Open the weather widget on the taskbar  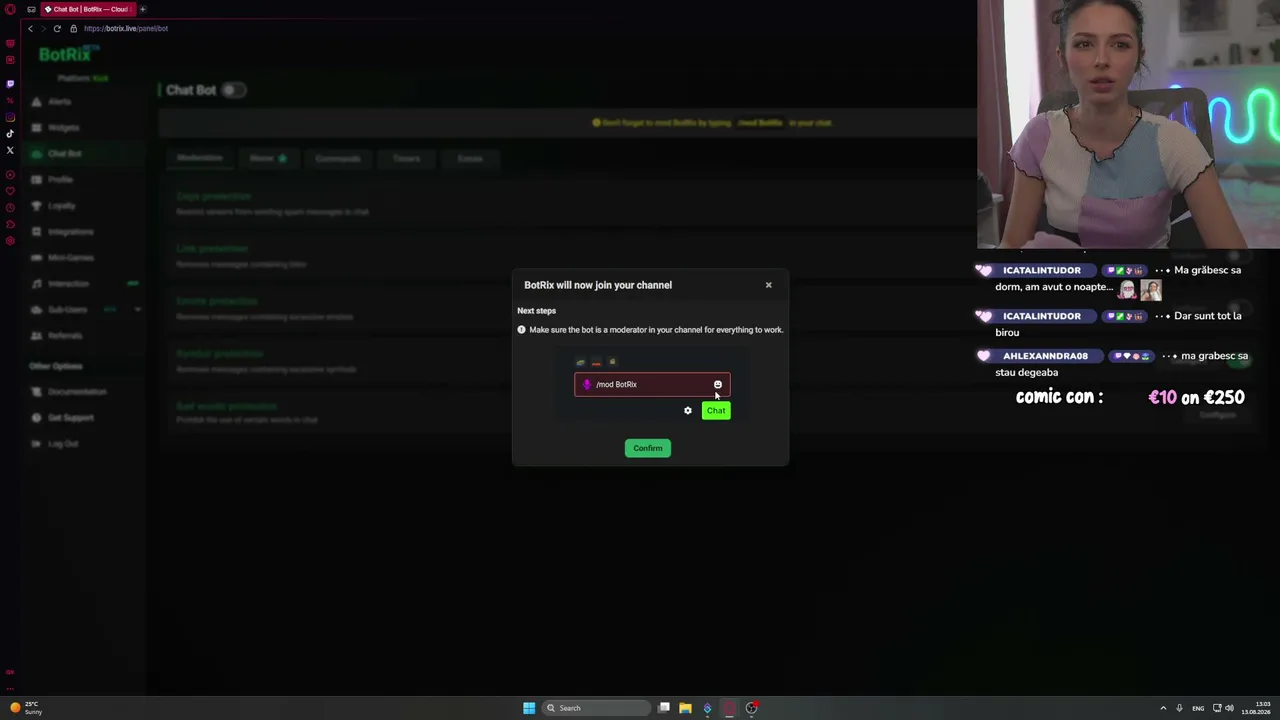click(x=27, y=708)
